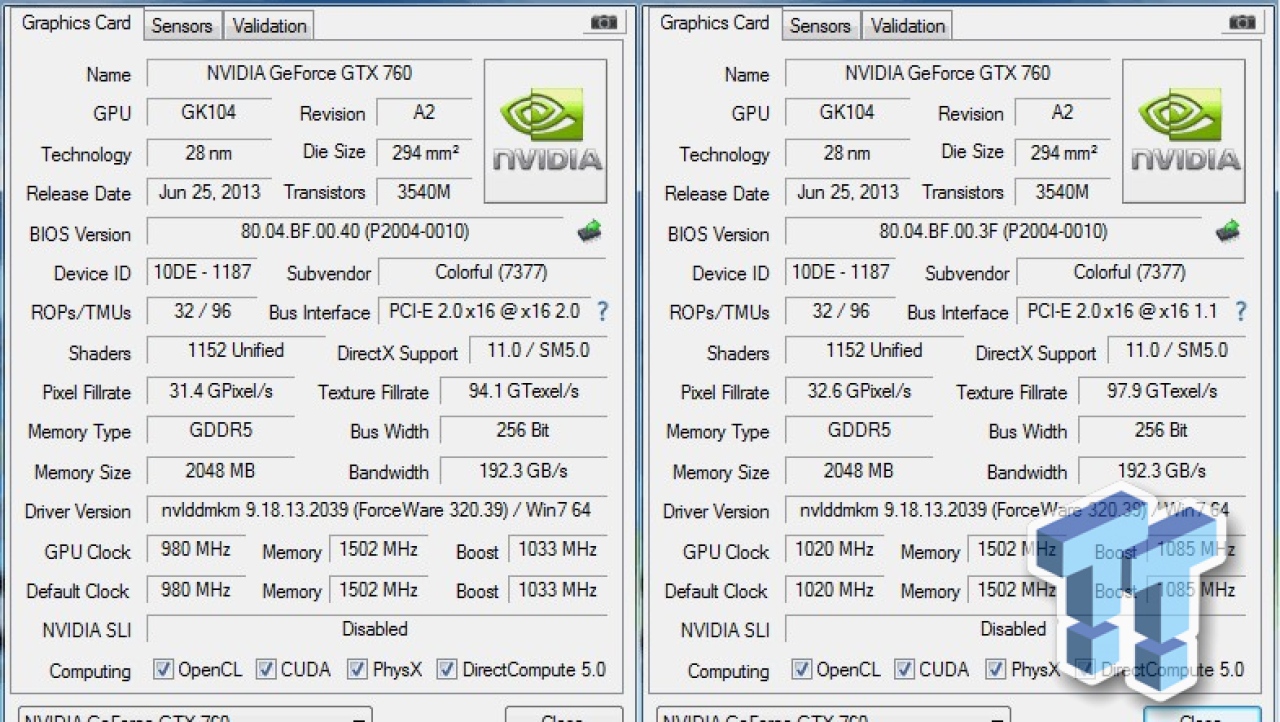Click GK104 GPU value in left window
The width and height of the screenshot is (1280, 722).
209,112
